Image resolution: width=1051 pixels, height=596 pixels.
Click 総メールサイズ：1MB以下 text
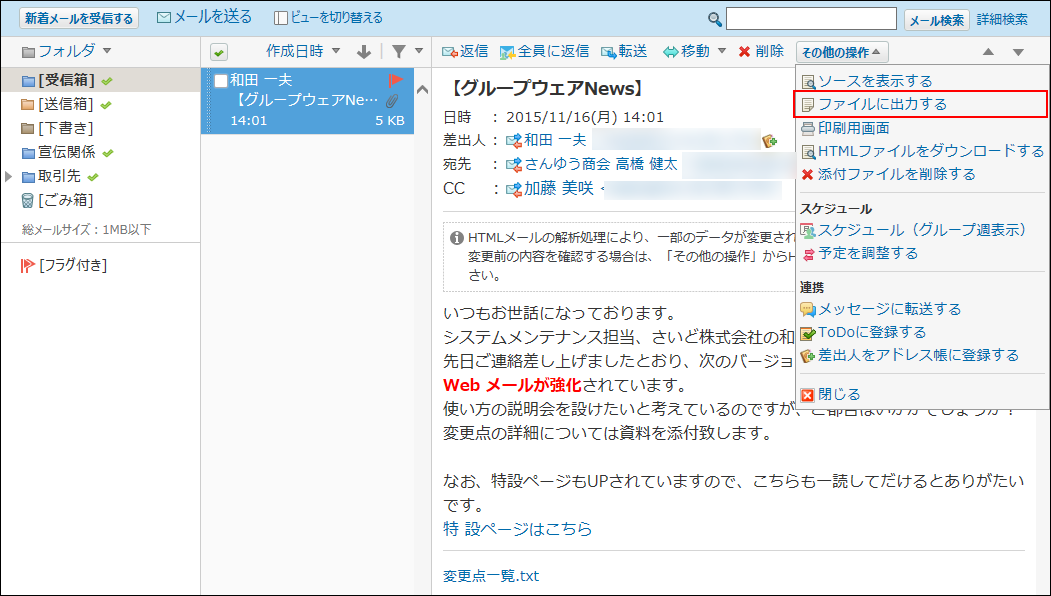[86, 229]
